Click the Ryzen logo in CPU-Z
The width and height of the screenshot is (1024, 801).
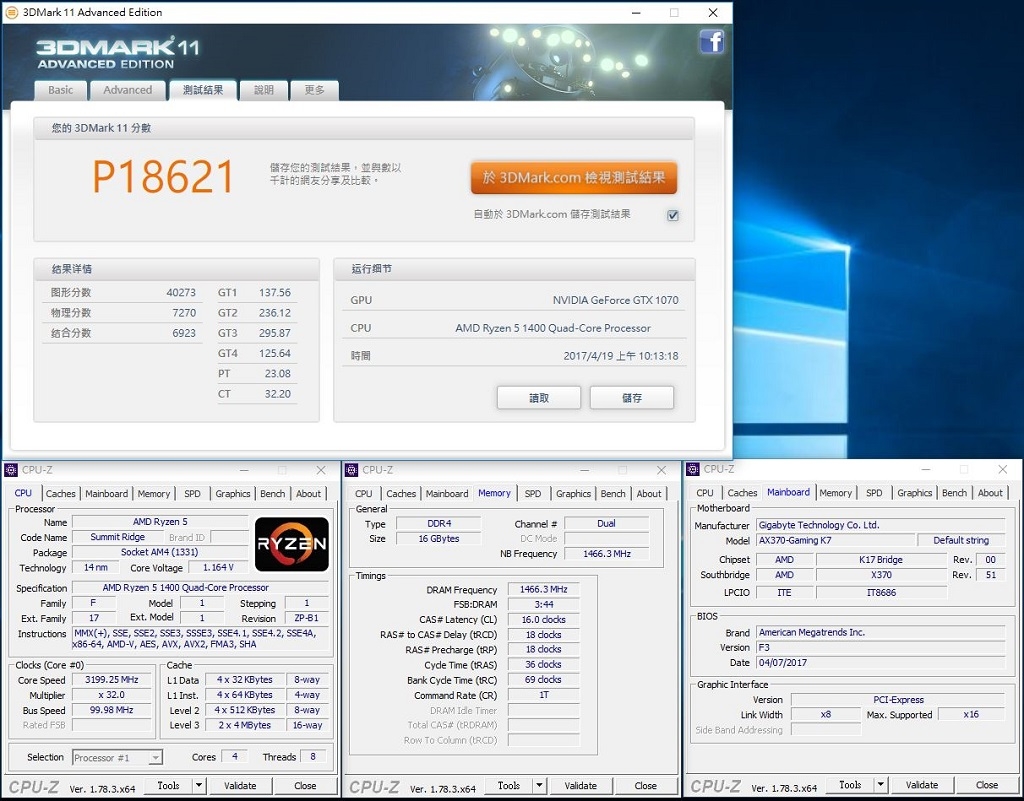(x=291, y=544)
